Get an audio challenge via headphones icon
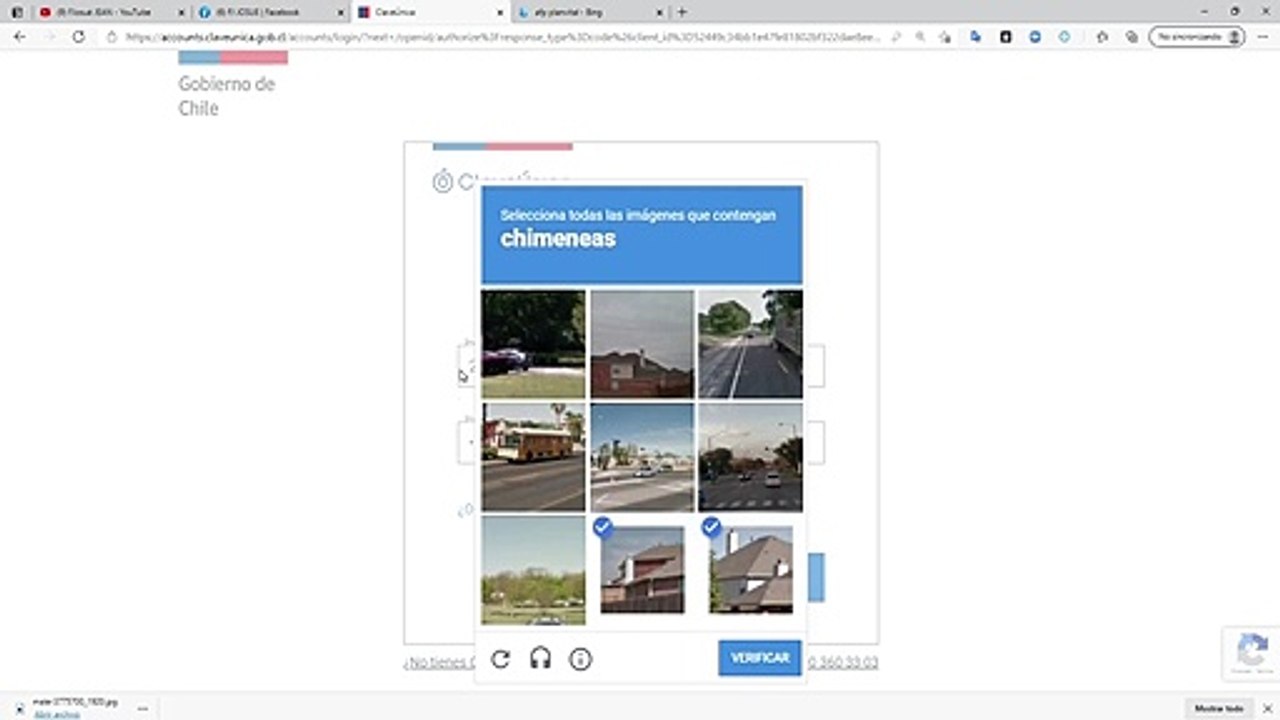 pyautogui.click(x=541, y=659)
